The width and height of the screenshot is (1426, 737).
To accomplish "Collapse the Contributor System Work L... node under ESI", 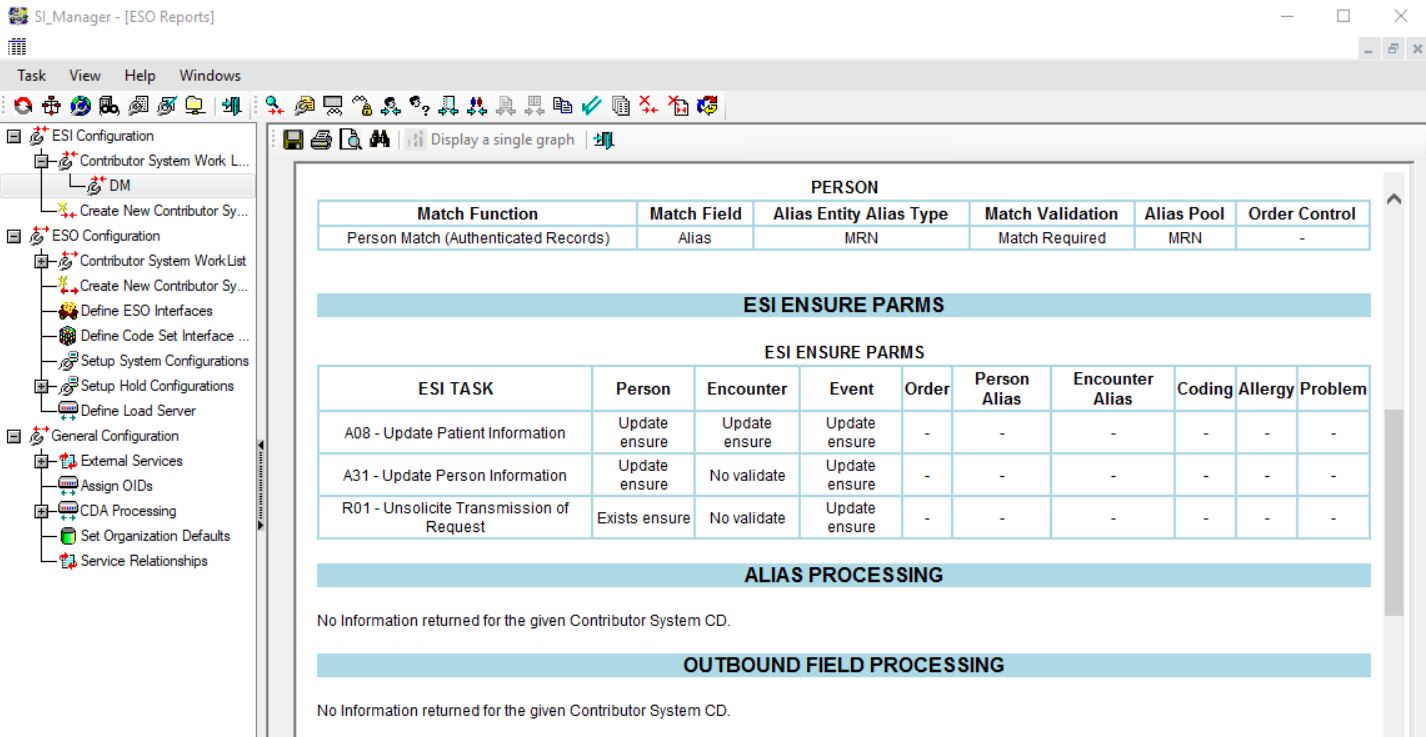I will [x=41, y=161].
